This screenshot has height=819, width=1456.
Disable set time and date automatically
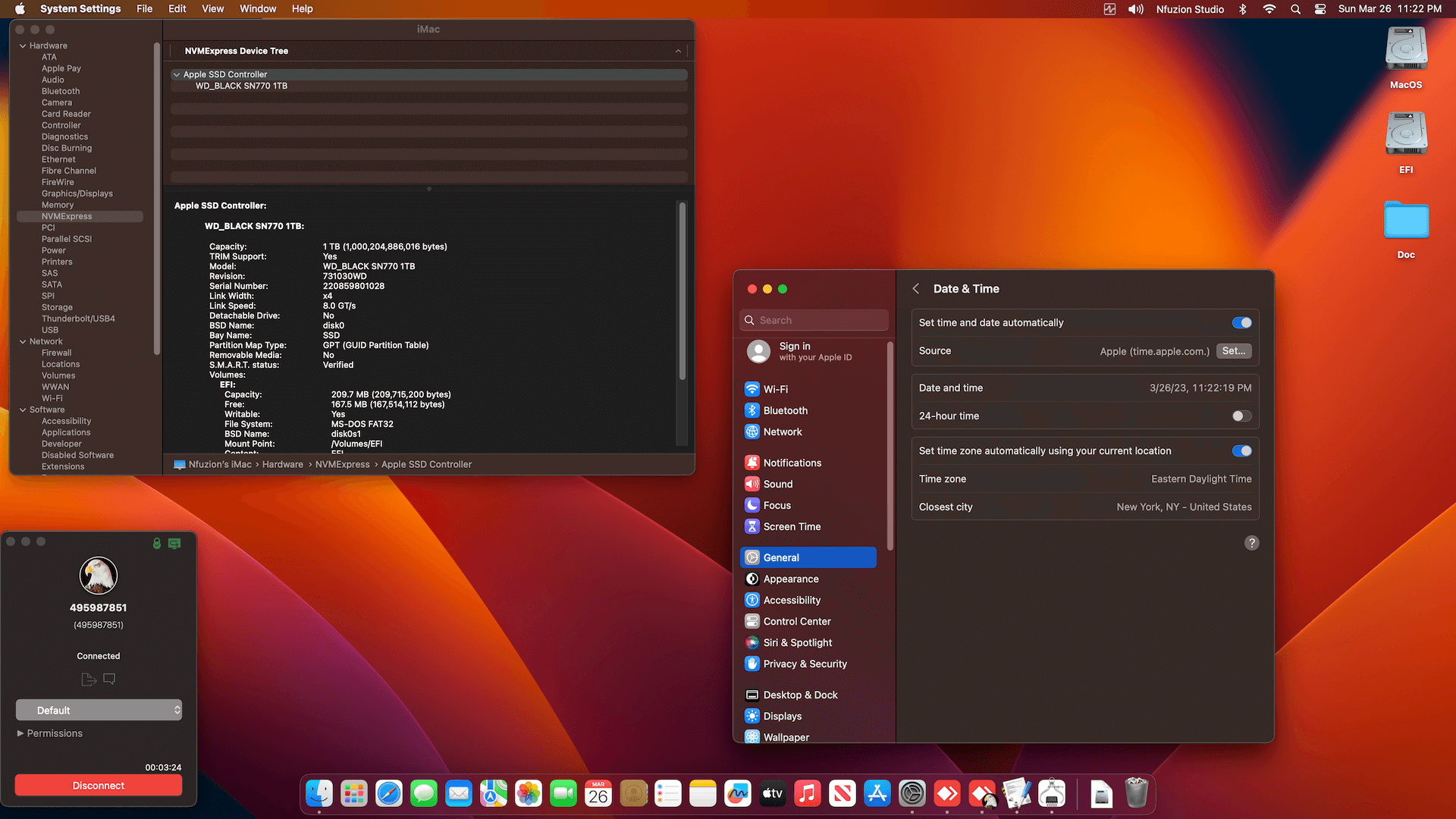[x=1241, y=323]
